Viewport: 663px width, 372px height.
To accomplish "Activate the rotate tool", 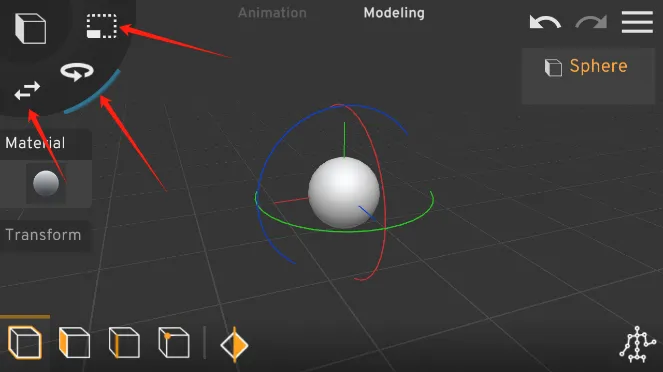I will pos(77,71).
